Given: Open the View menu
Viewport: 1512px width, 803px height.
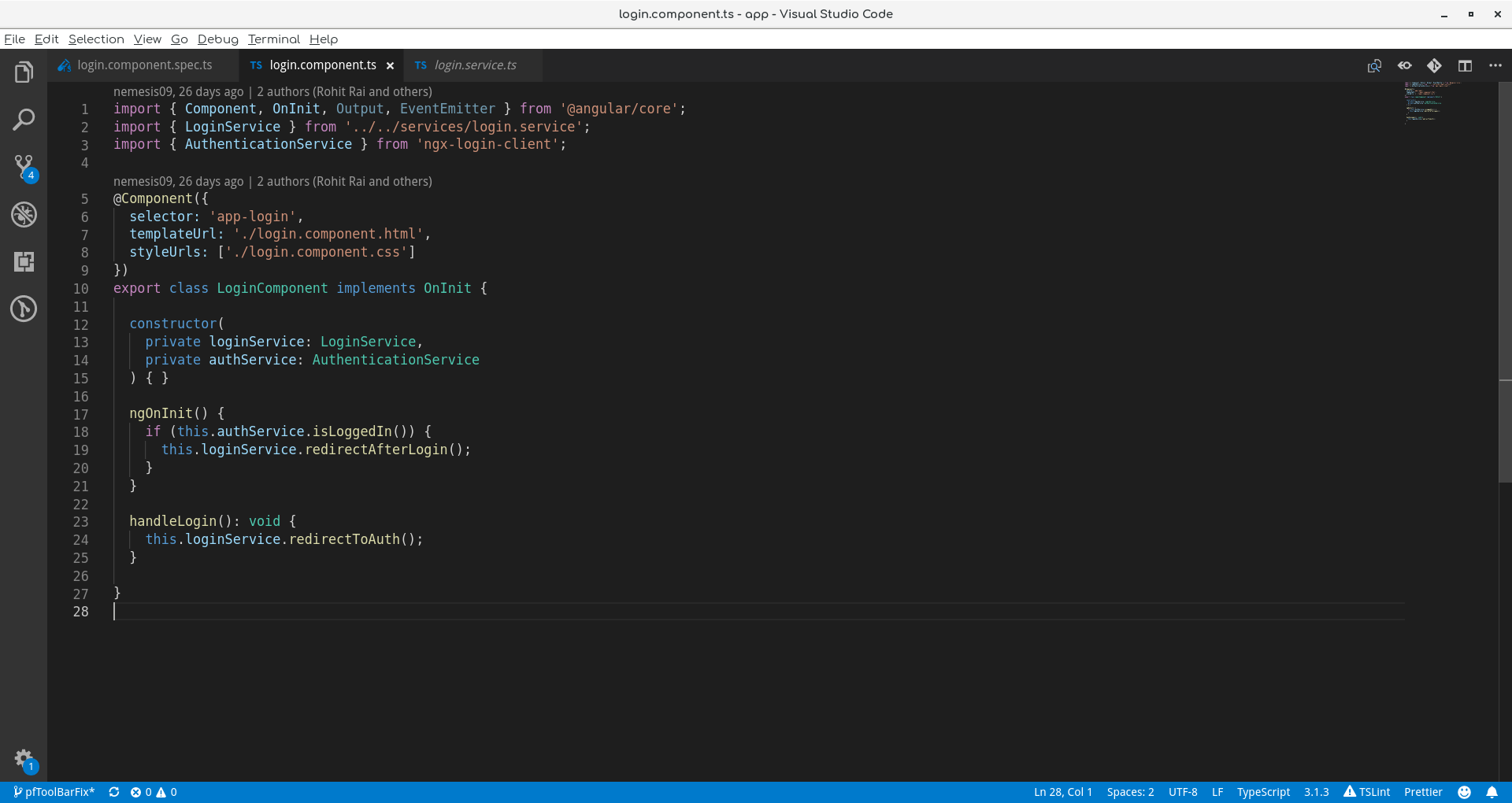Looking at the screenshot, I should 147,39.
